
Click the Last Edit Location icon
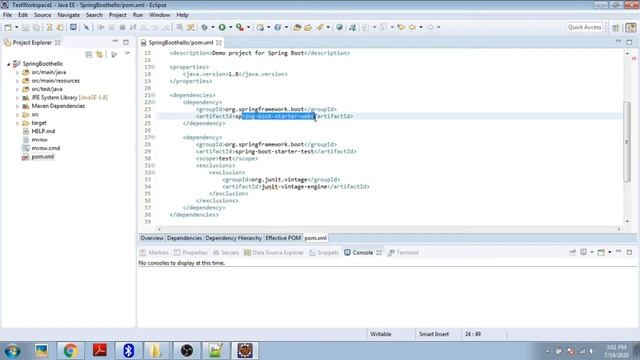401,27
